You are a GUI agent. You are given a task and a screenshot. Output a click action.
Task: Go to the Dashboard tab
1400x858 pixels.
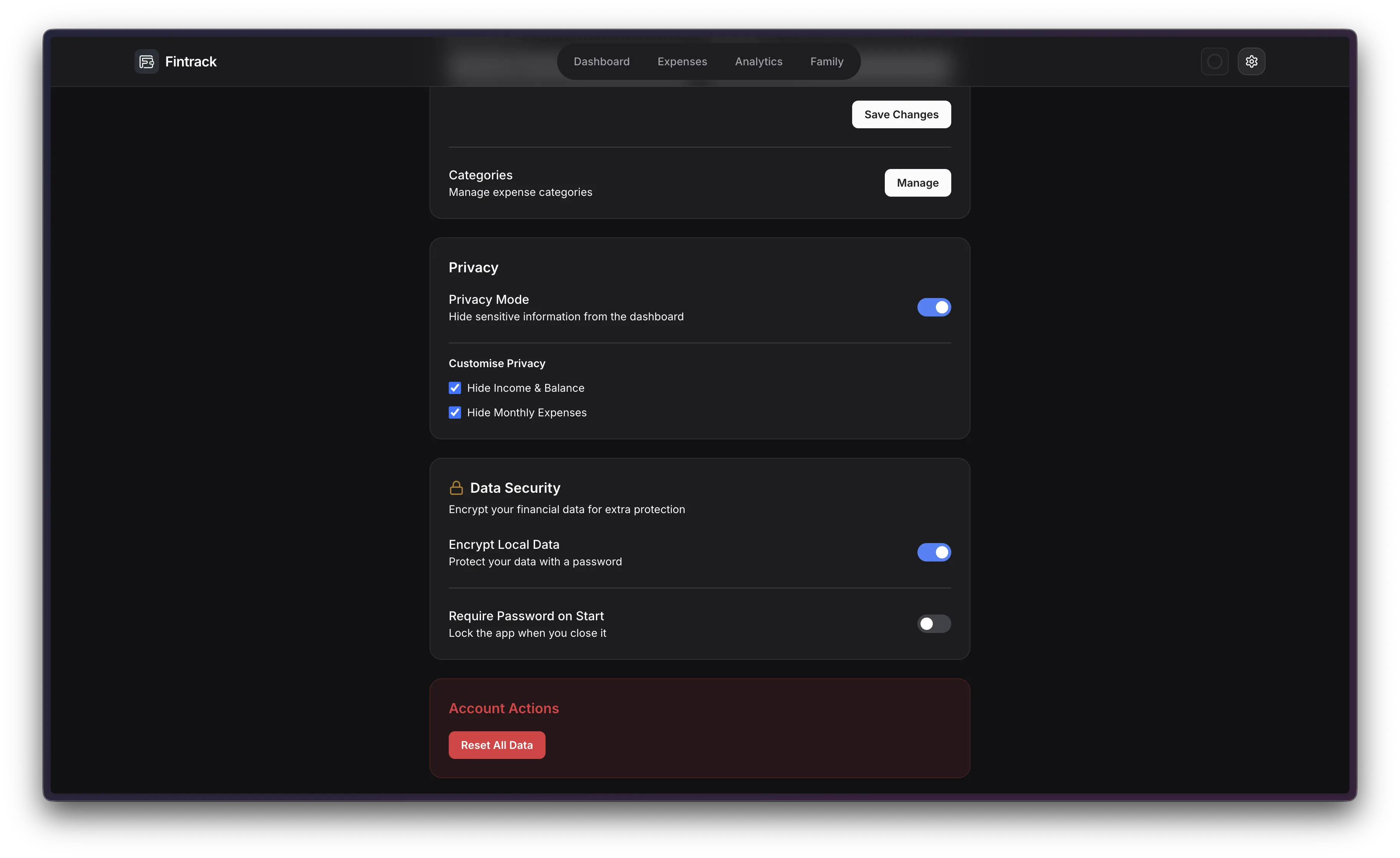click(602, 61)
